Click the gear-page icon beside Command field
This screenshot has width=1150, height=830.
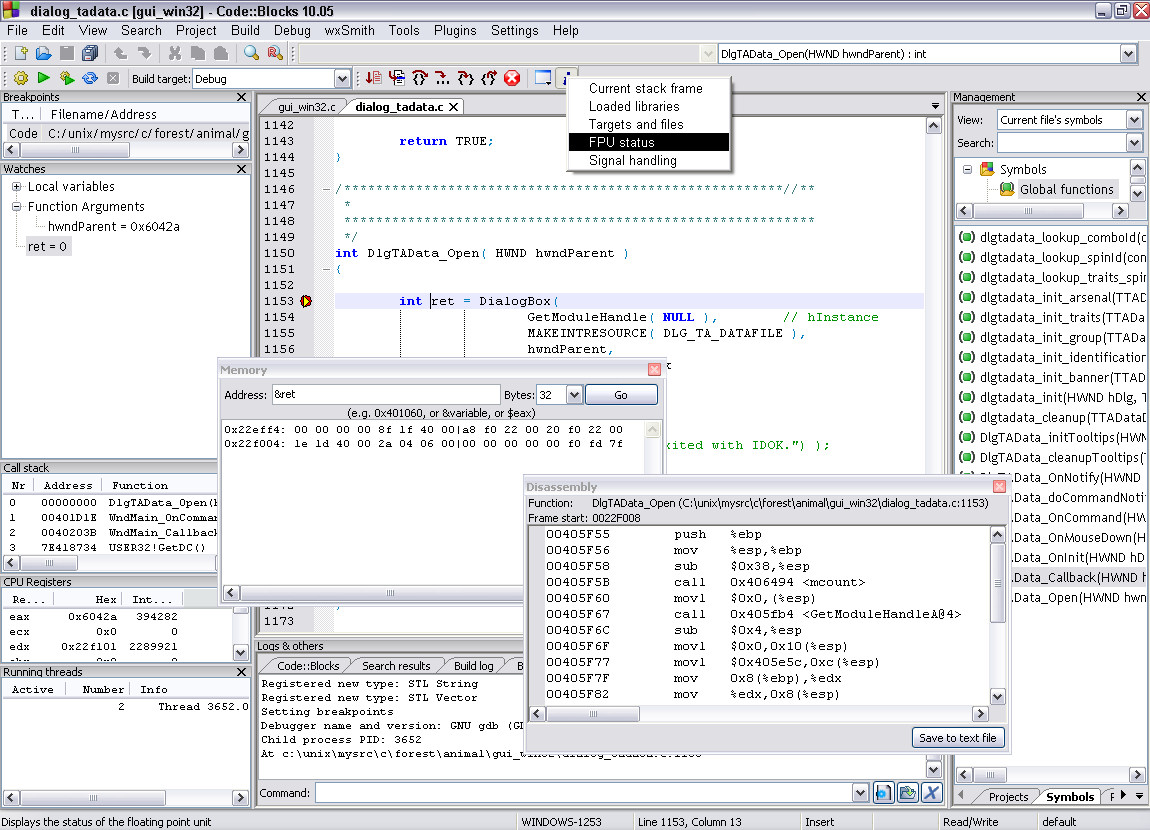[x=884, y=793]
